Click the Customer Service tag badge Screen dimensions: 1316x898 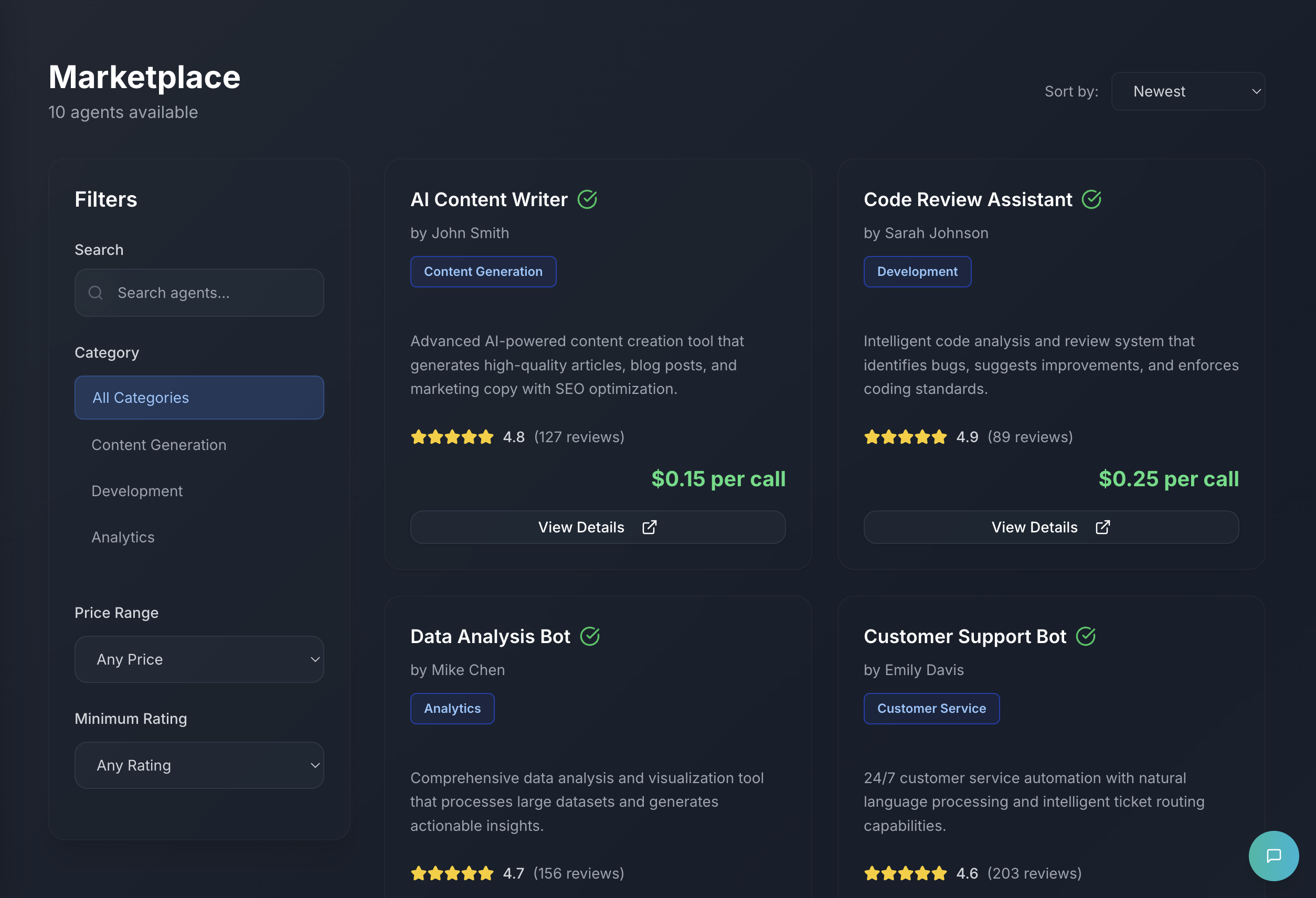(x=931, y=708)
